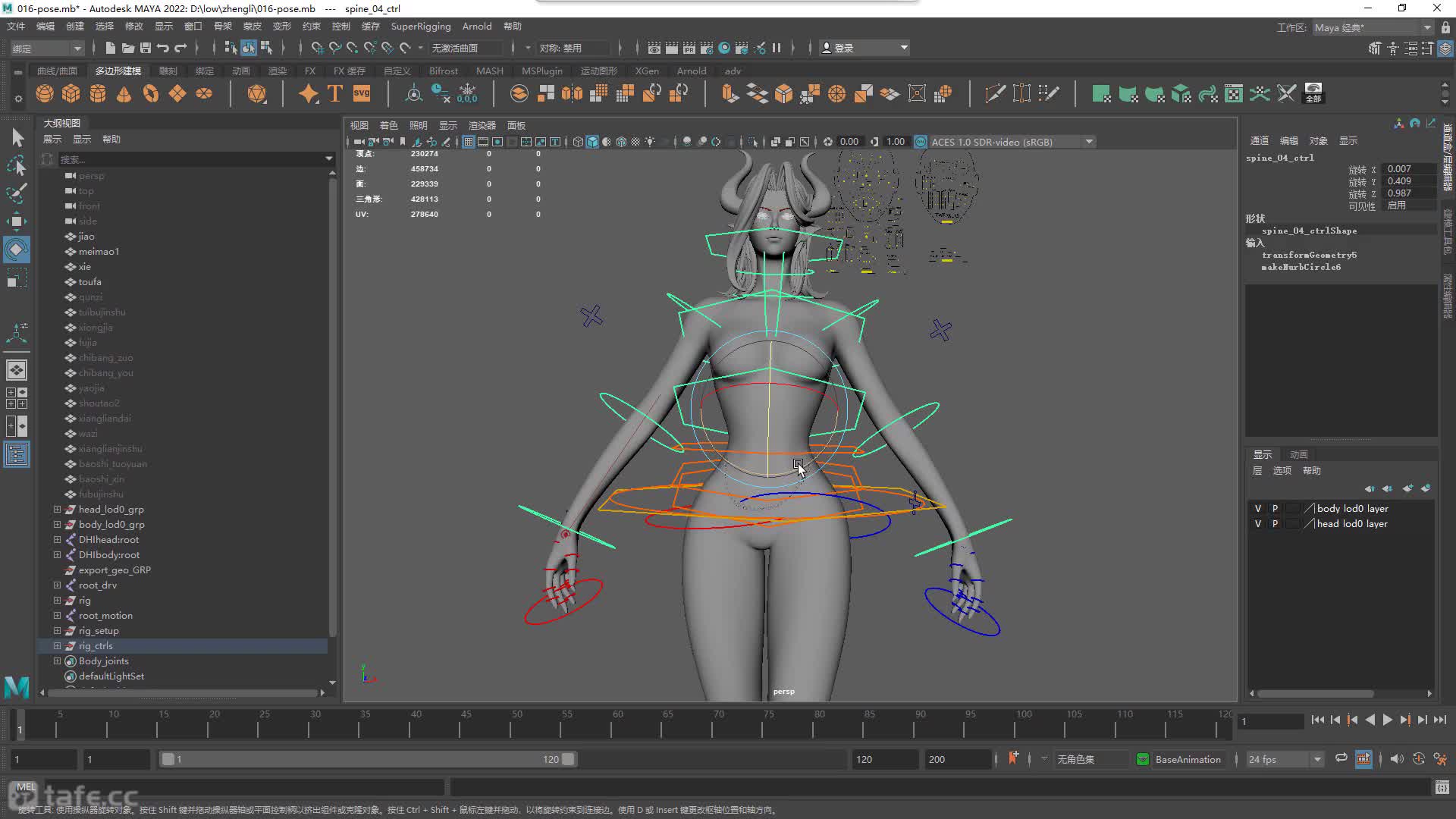
Task: Switch to the Arnold shelf tab
Action: [x=691, y=71]
